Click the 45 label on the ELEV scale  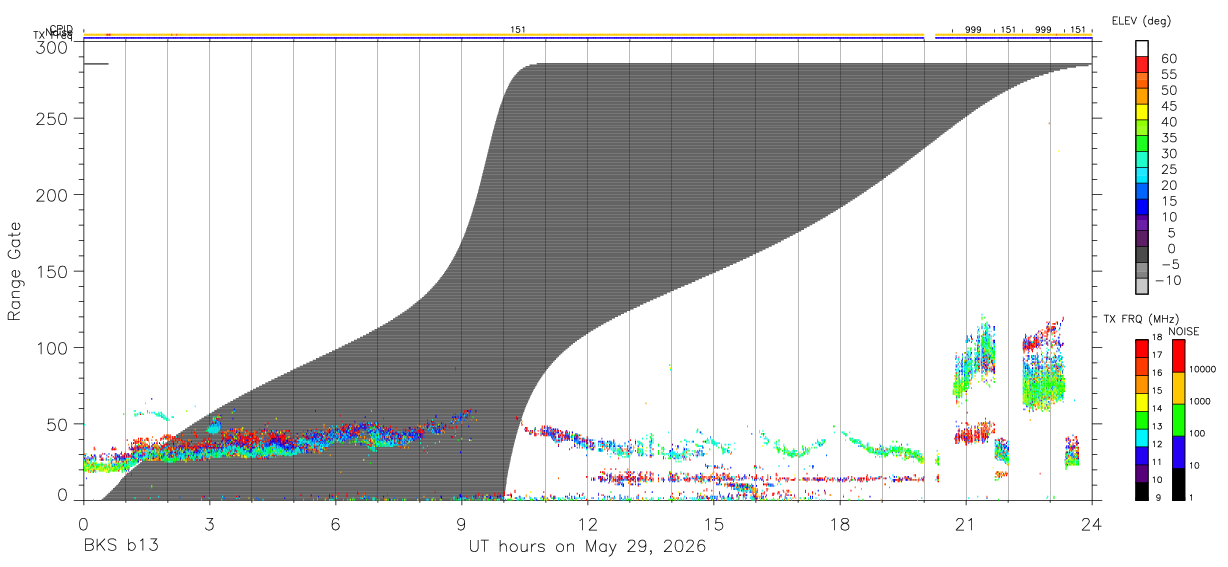pos(1169,106)
